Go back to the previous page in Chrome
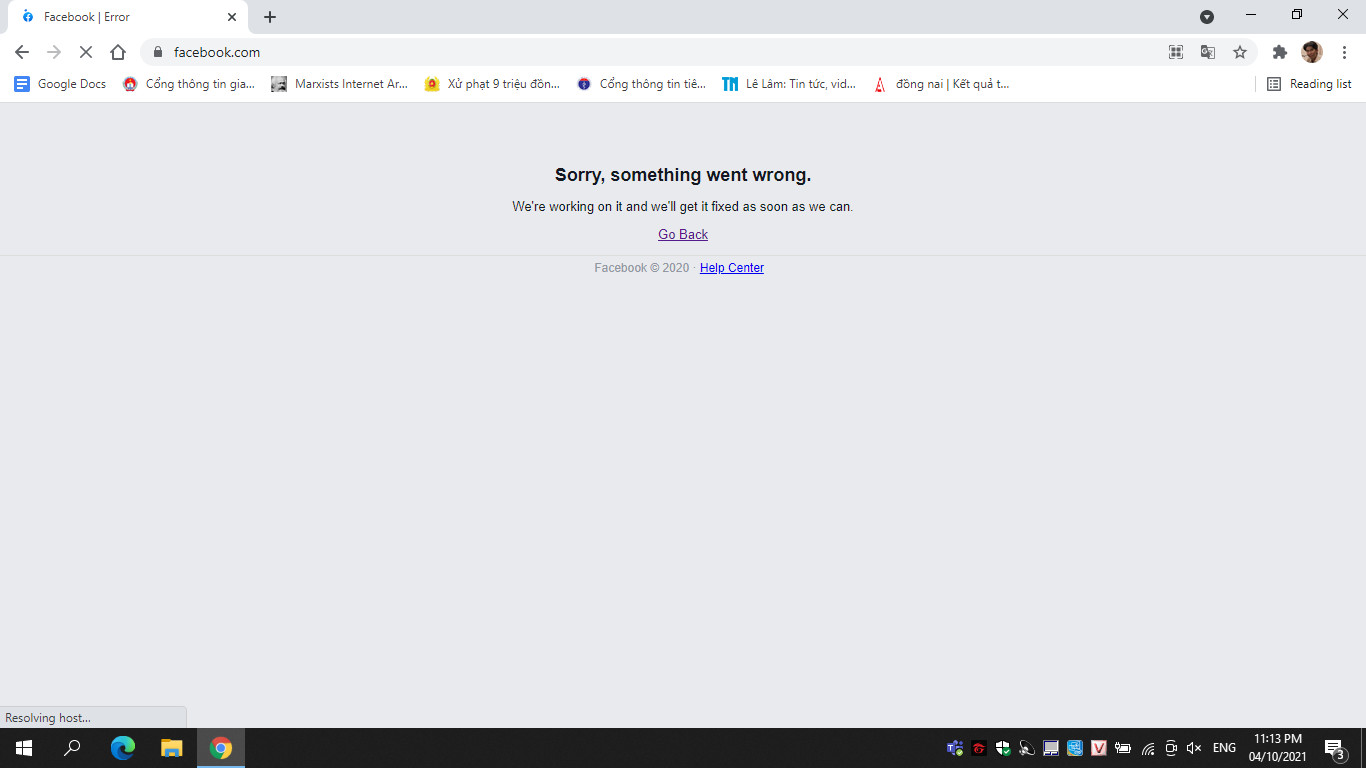 coord(22,52)
